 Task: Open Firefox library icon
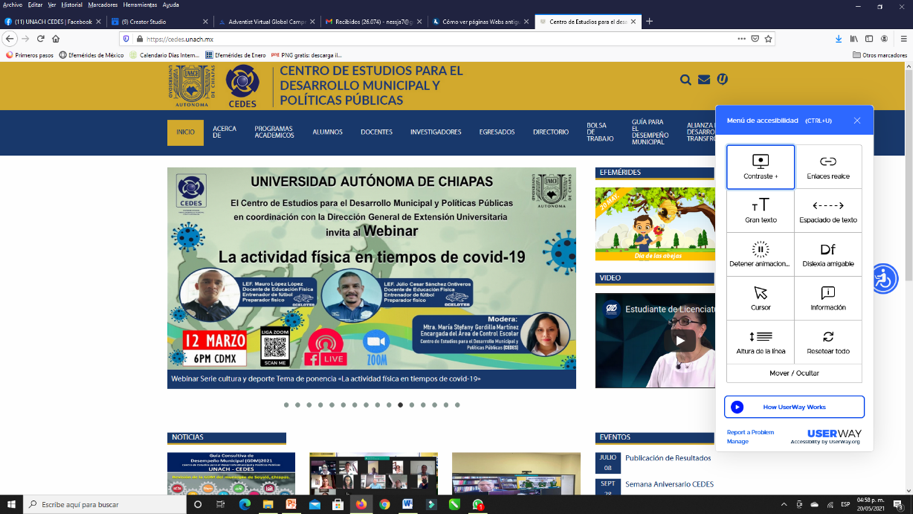854,39
